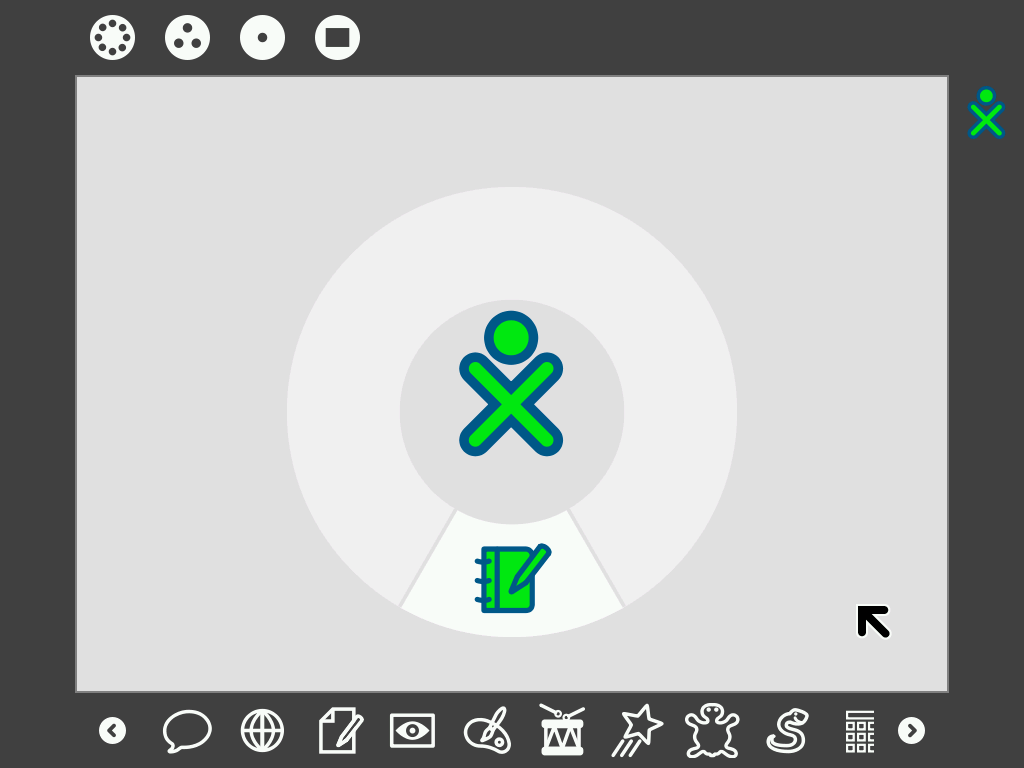Open the Journal notebook in the ring
The width and height of the screenshot is (1024, 768).
pyautogui.click(x=511, y=578)
